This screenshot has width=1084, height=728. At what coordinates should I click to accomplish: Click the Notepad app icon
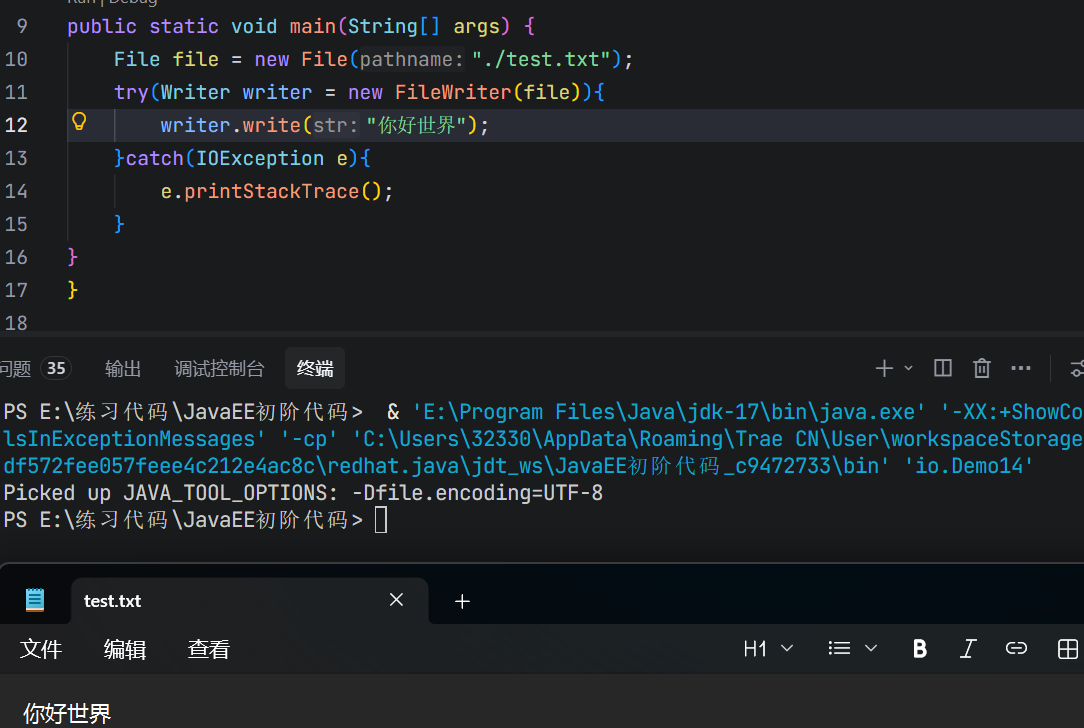point(35,600)
